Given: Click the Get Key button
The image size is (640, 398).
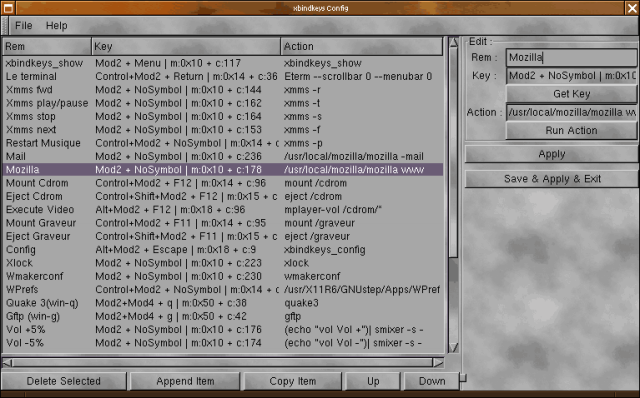Looking at the screenshot, I should pos(571,94).
